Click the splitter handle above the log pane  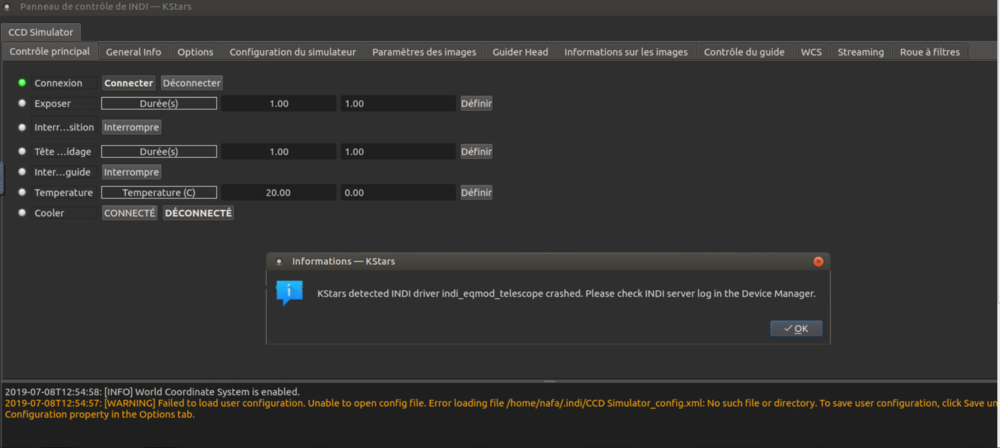550,381
